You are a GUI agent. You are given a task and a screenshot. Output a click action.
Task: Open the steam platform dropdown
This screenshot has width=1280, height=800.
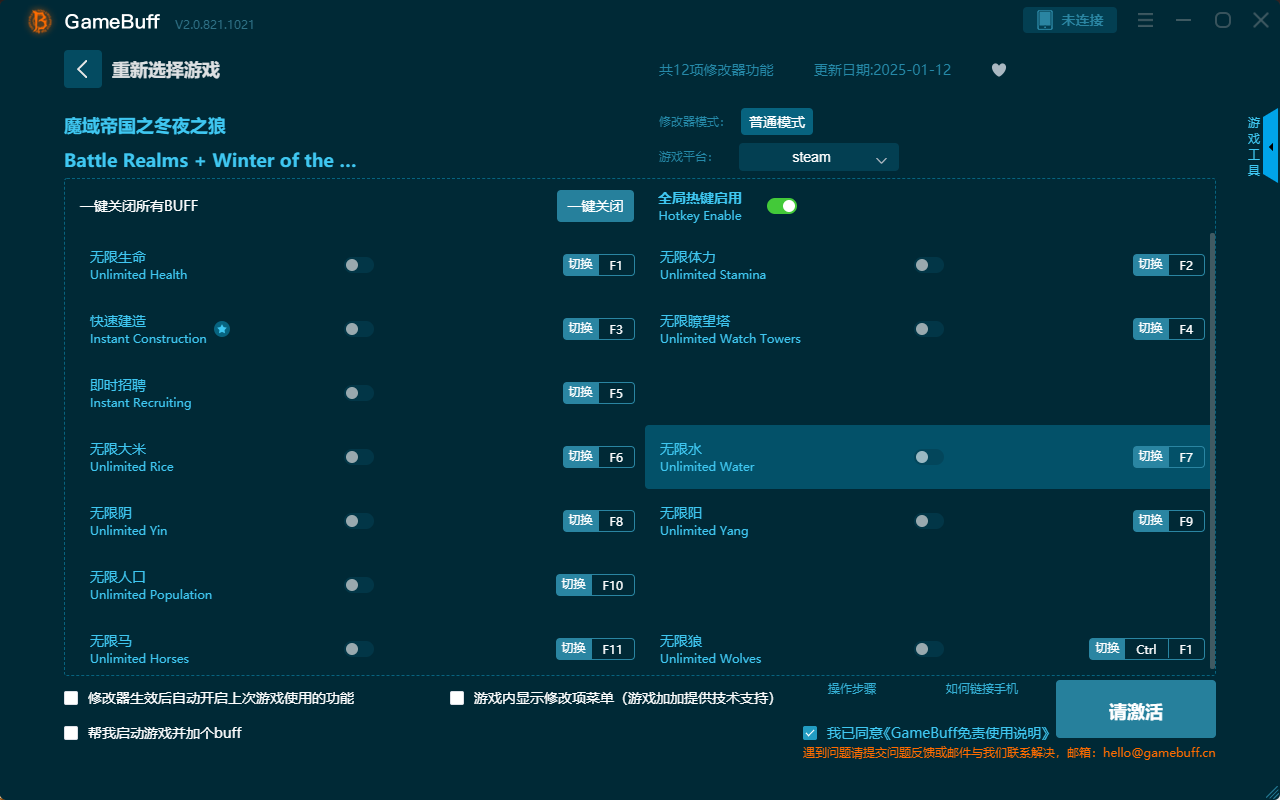pyautogui.click(x=818, y=157)
